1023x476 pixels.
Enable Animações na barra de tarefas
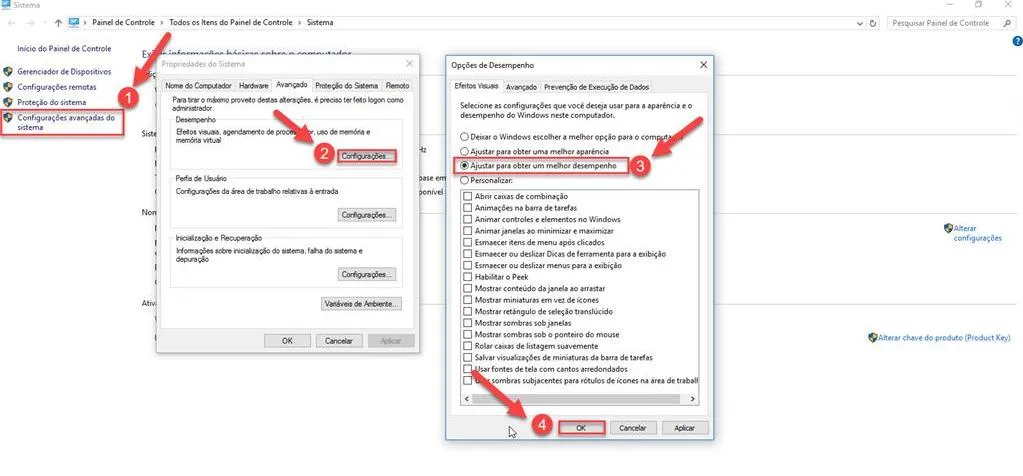coord(467,208)
